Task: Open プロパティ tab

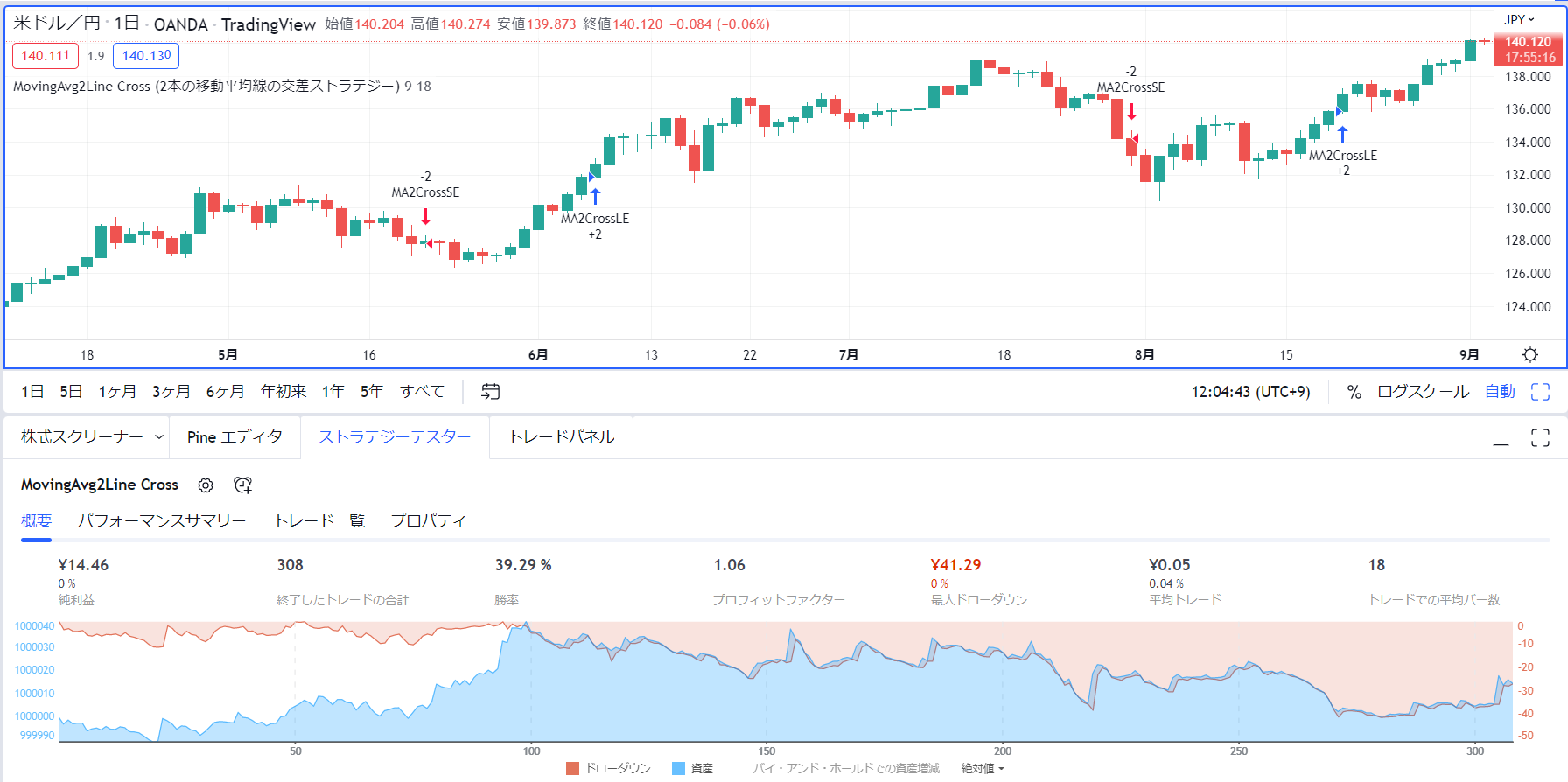Action: pos(428,520)
